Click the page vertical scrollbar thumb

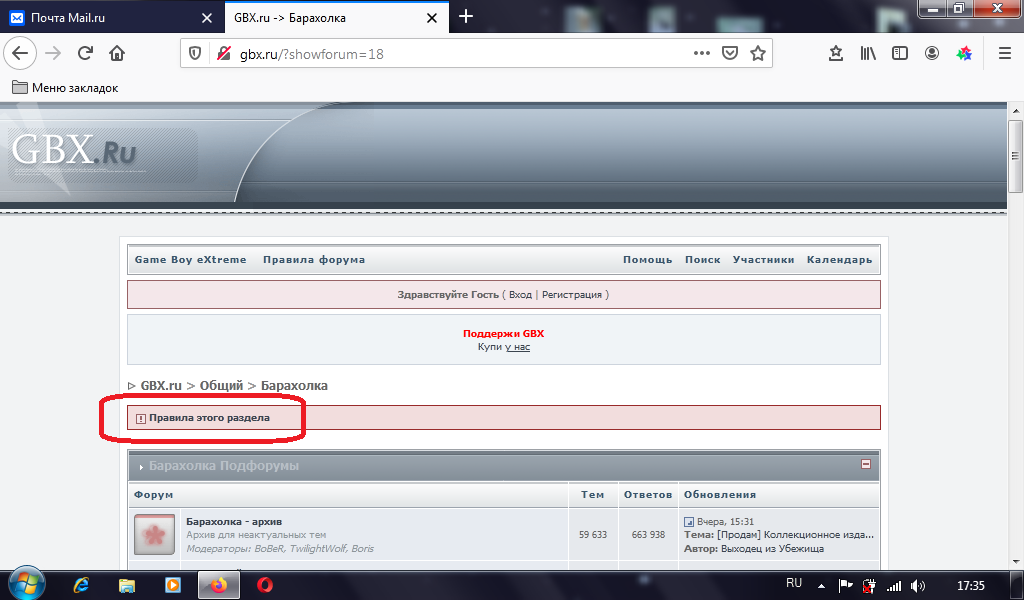[x=1015, y=156]
